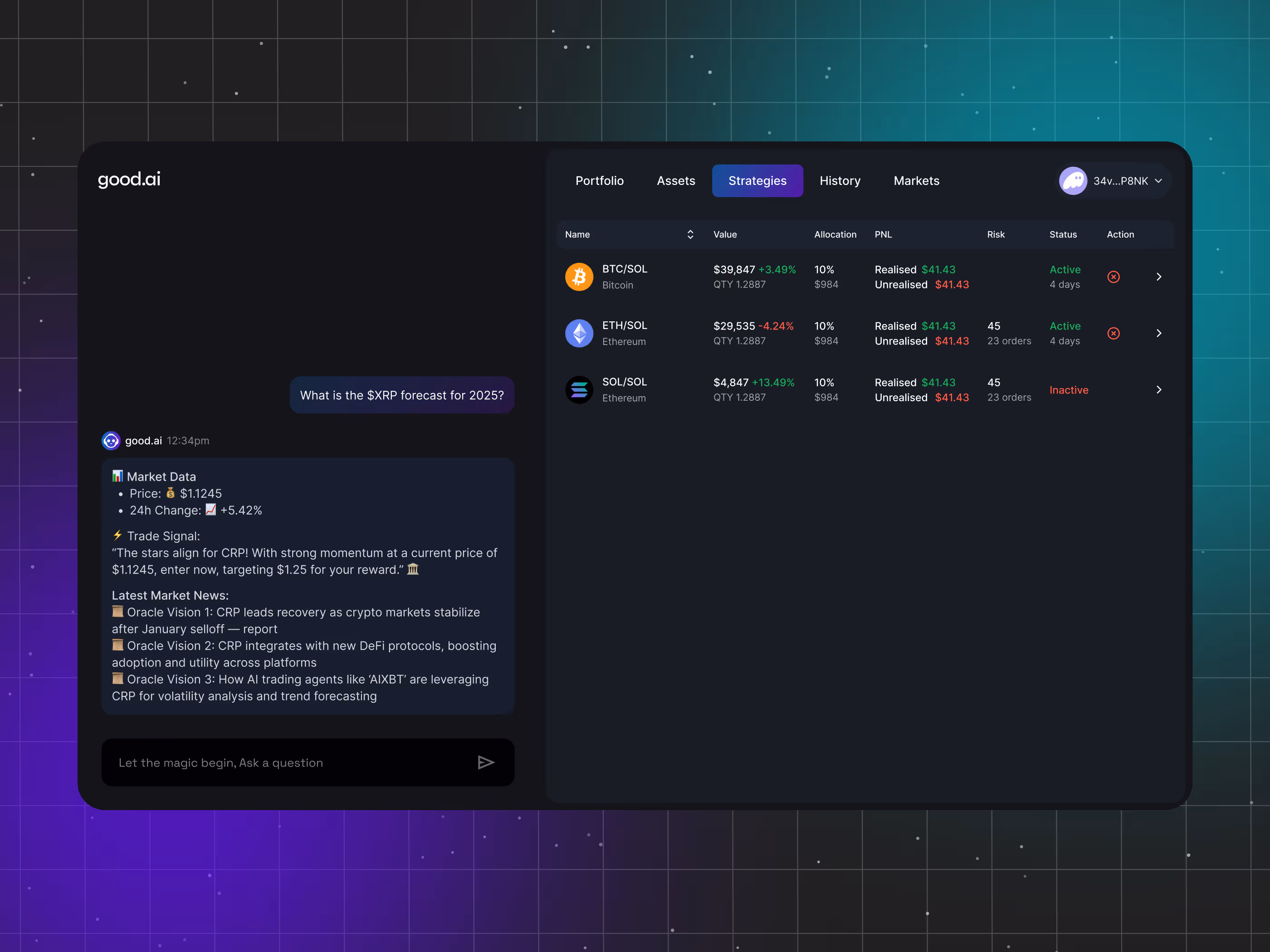Cancel the BTC/SOL strategy
This screenshot has width=1270, height=952.
[1113, 277]
